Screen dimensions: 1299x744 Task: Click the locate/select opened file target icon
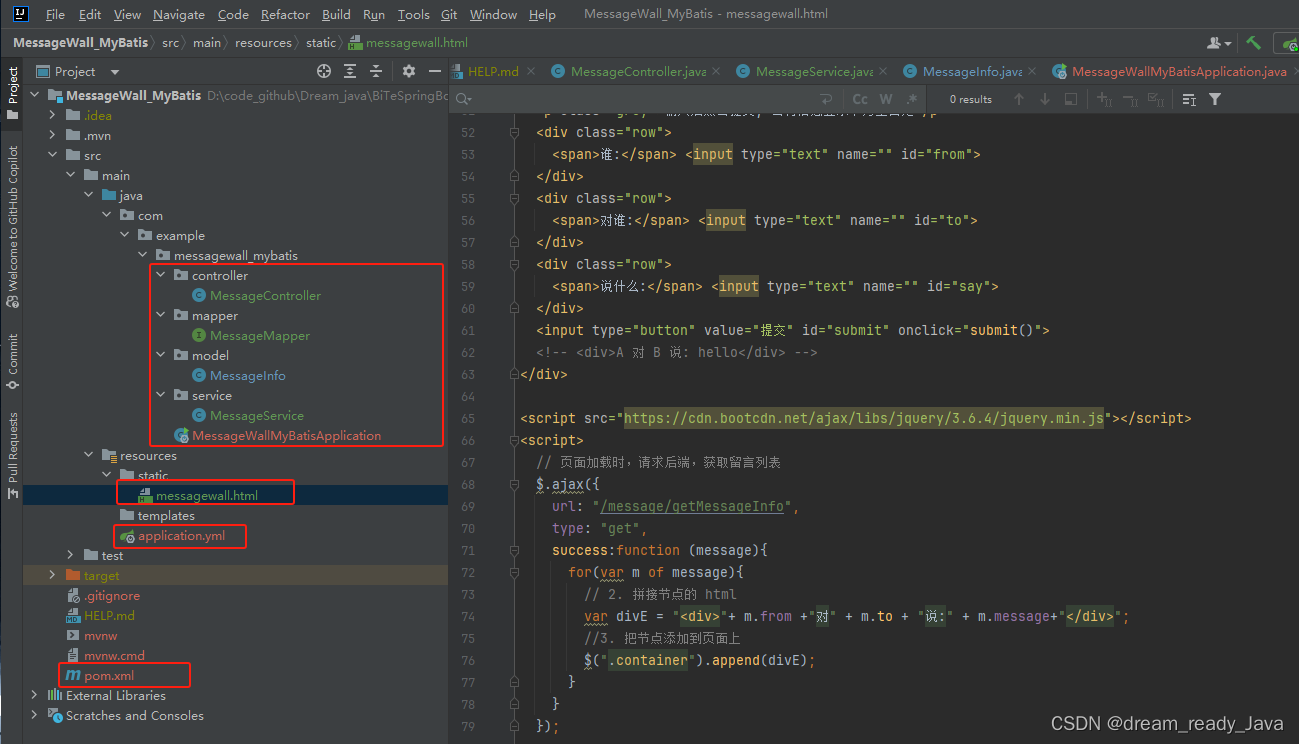coord(324,71)
